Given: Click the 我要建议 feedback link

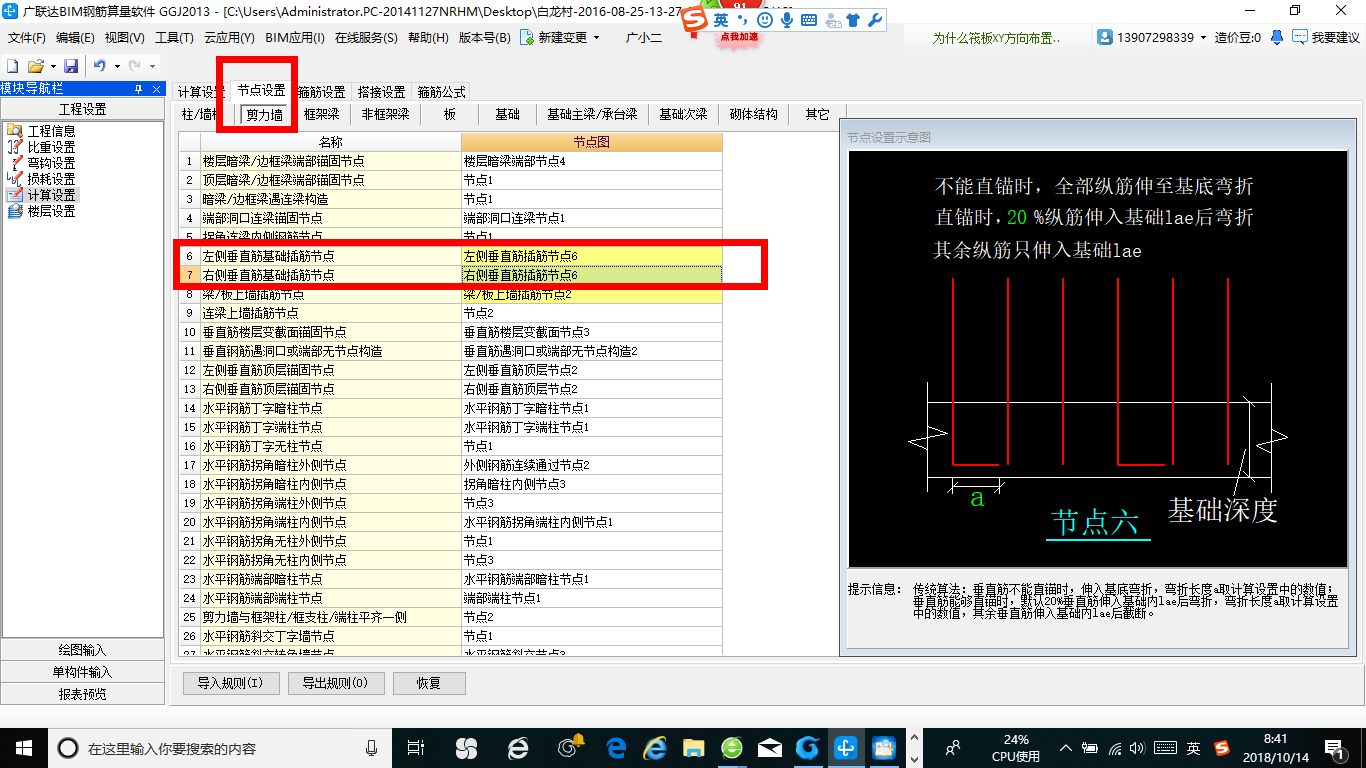Looking at the screenshot, I should (x=1325, y=37).
